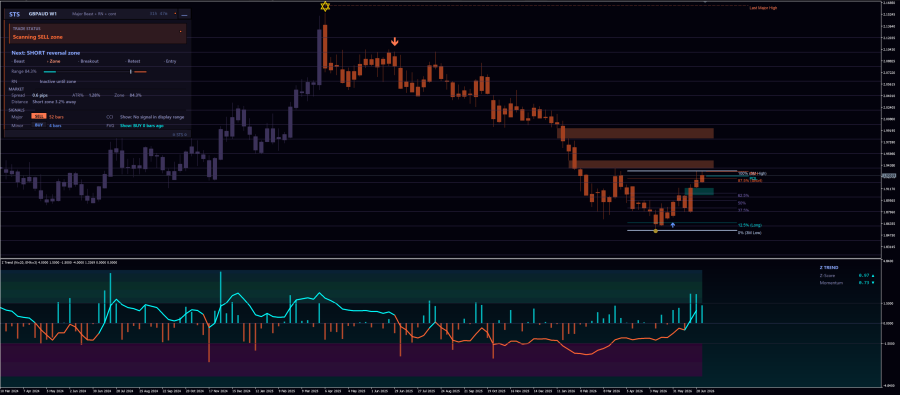Click 'Next: SHORT reversal zone' heading
This screenshot has height=395, width=900.
pos(46,53)
